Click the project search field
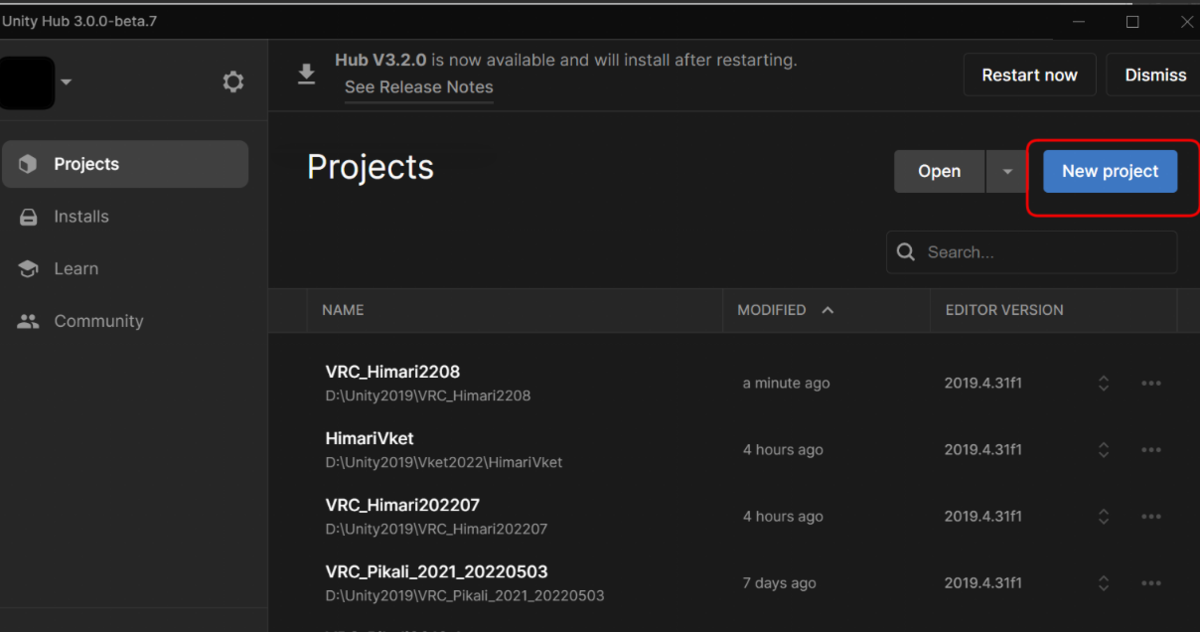Viewport: 1200px width, 632px height. (1031, 252)
